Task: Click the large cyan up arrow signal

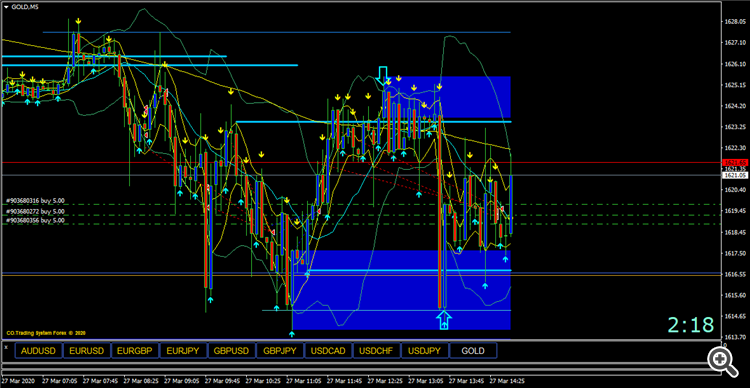Action: coord(444,320)
